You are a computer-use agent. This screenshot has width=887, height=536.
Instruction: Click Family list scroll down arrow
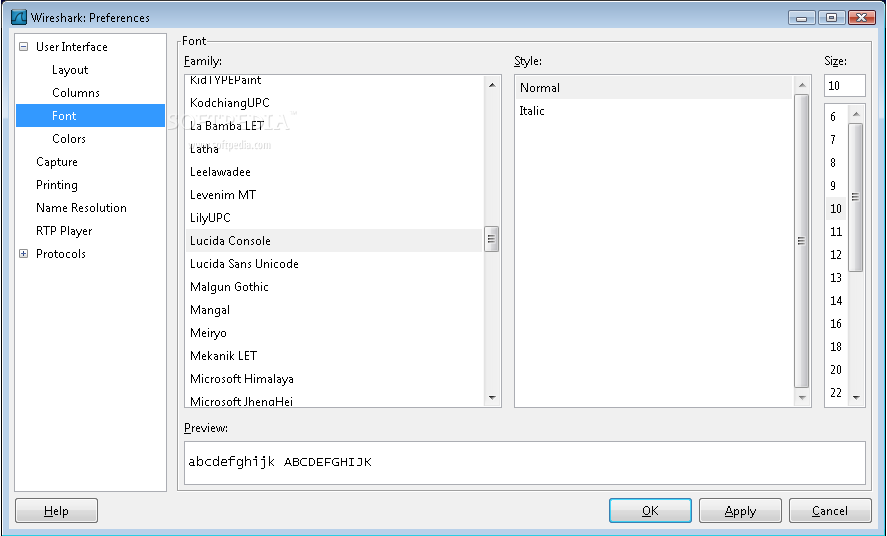click(492, 397)
